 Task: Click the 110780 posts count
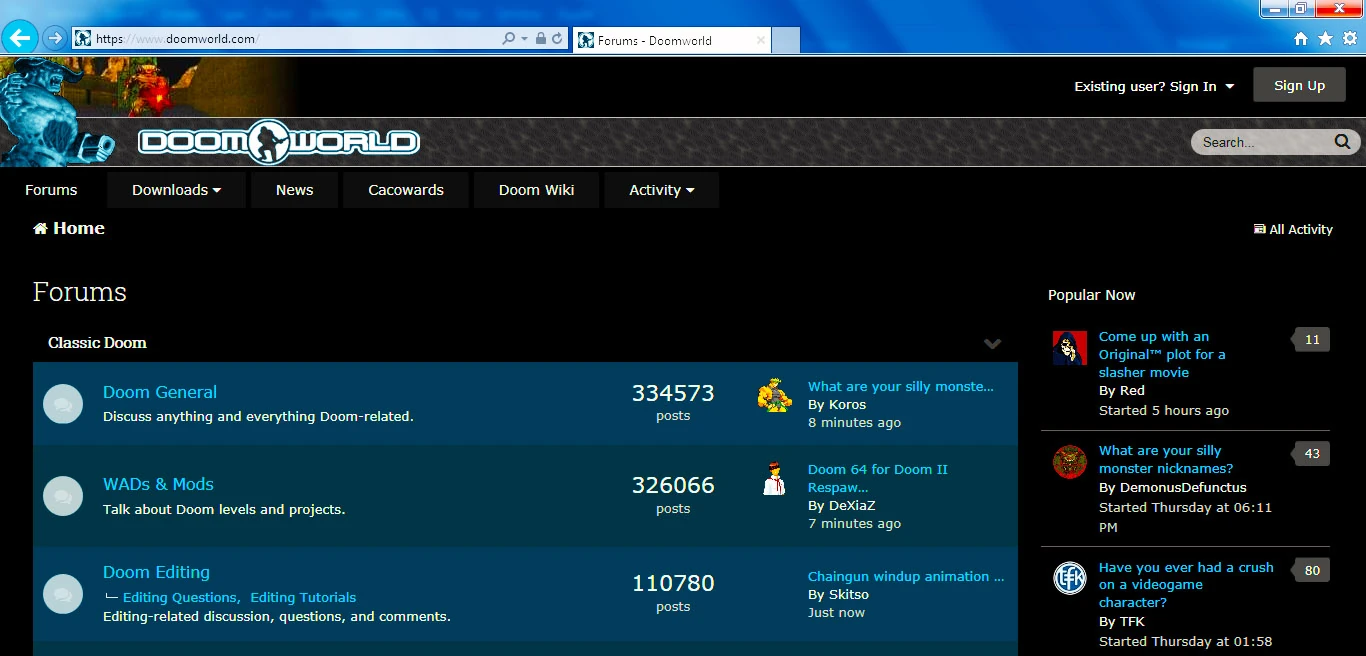[673, 583]
